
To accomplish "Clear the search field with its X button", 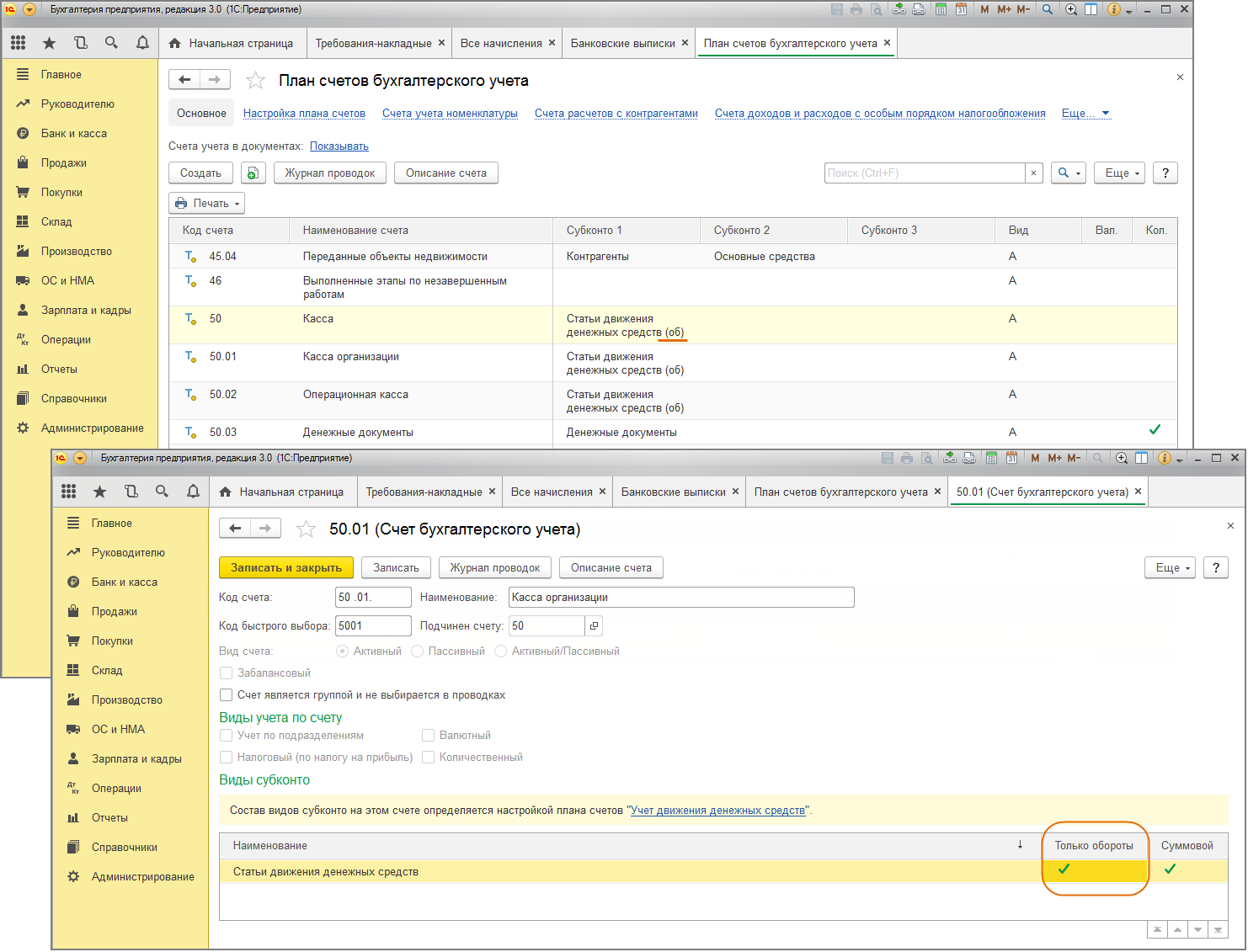I will pos(1034,173).
